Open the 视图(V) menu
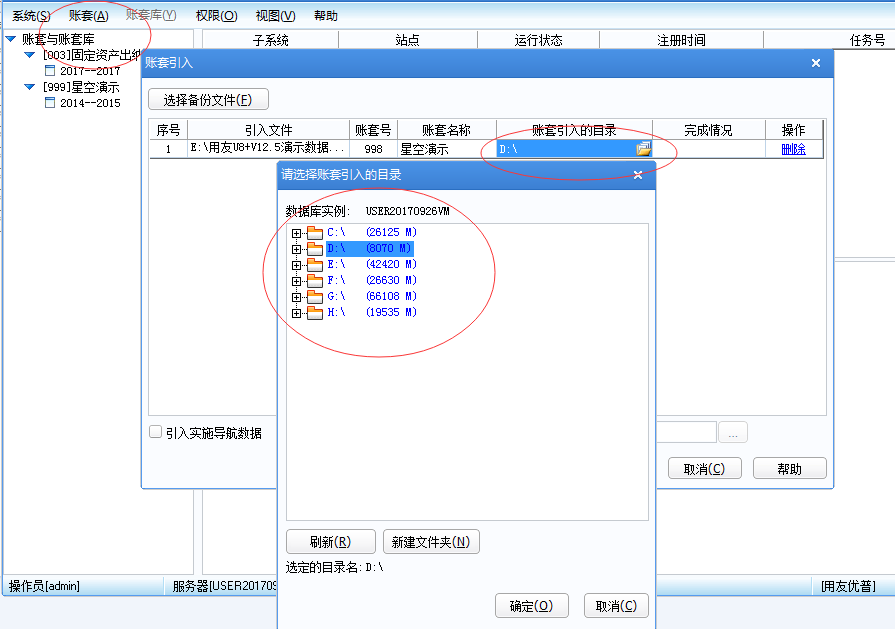The image size is (895, 629). click(x=275, y=16)
